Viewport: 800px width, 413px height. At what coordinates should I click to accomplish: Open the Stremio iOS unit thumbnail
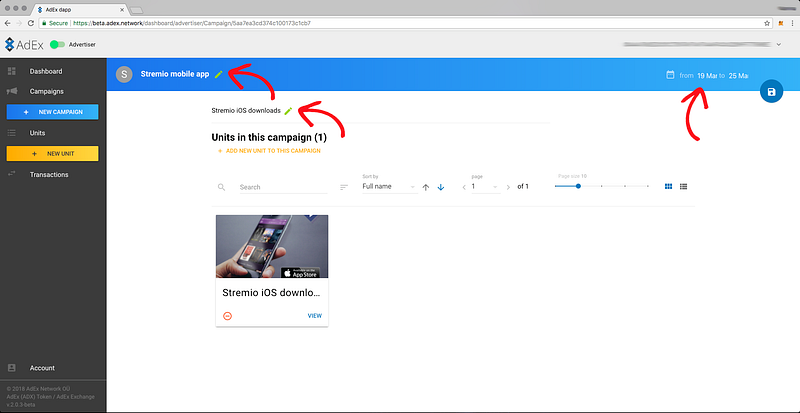[272, 246]
